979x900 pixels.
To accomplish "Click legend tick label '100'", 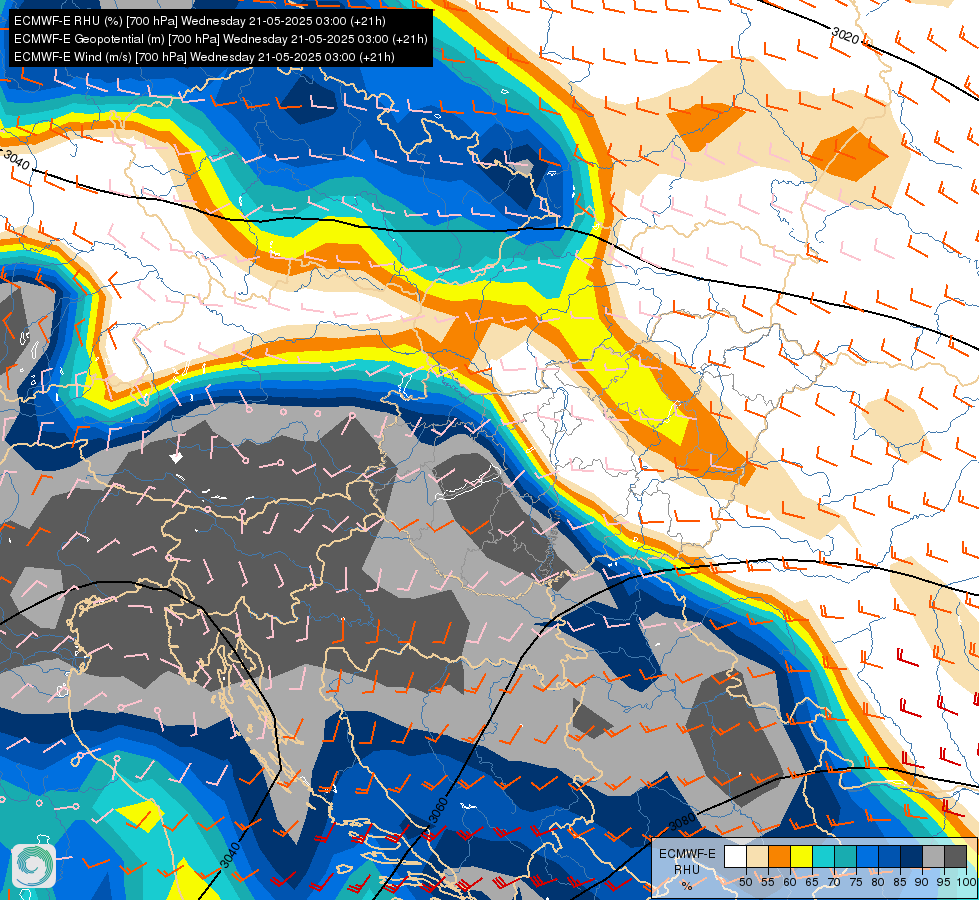I will tap(966, 882).
